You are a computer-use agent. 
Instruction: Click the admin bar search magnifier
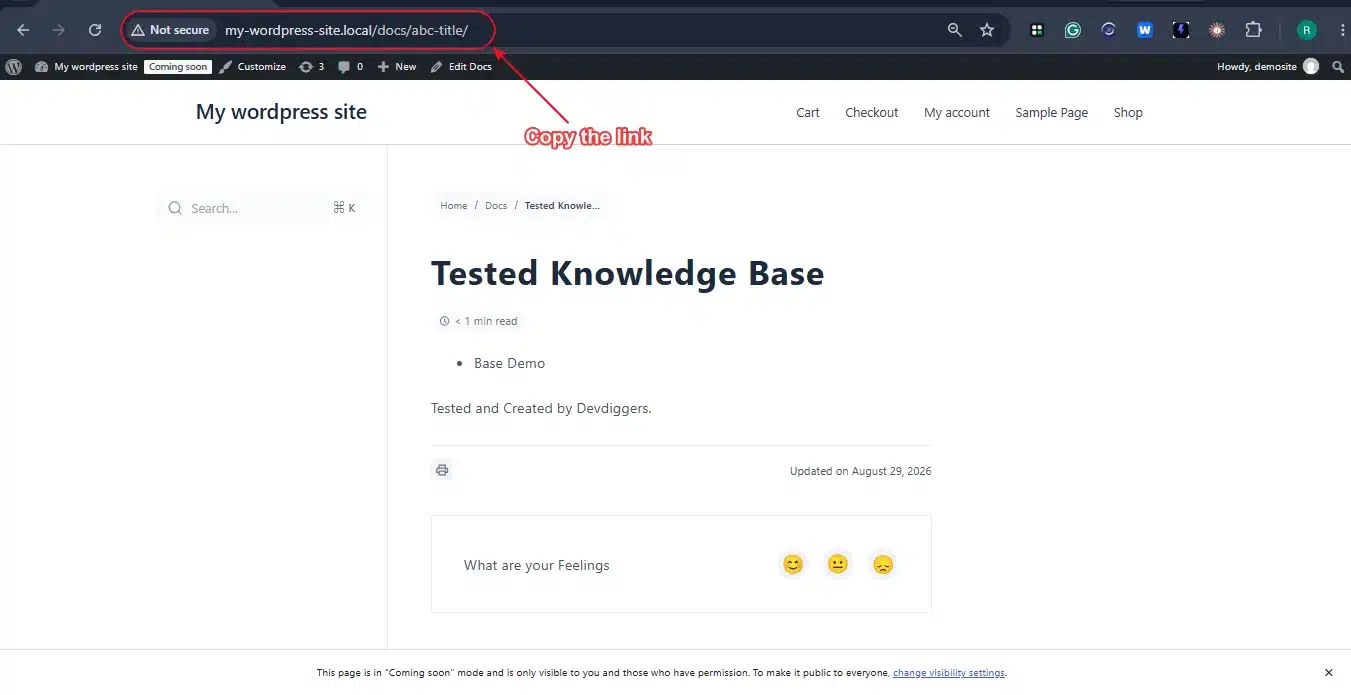1338,67
